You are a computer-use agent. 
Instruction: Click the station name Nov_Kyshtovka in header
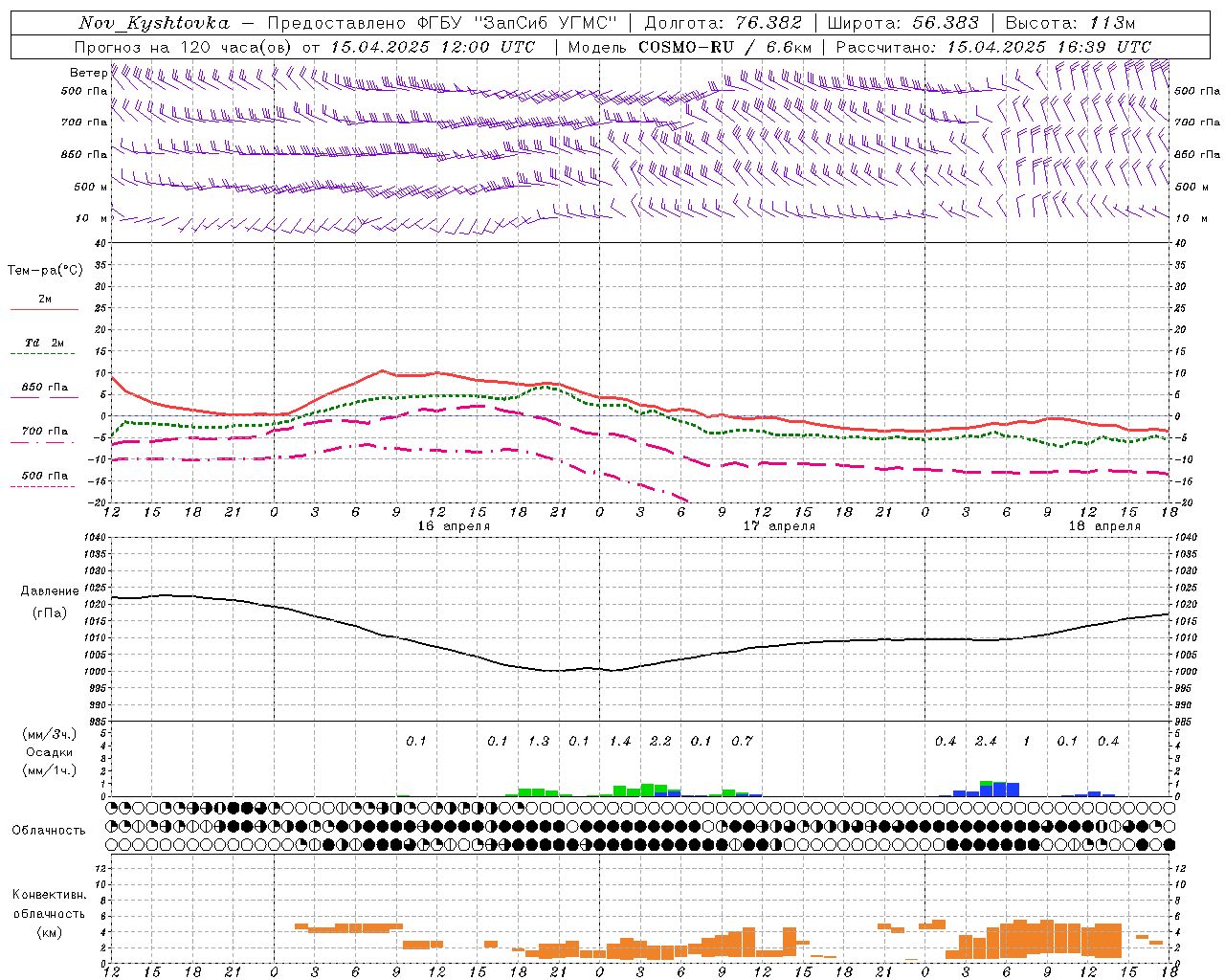point(154,23)
